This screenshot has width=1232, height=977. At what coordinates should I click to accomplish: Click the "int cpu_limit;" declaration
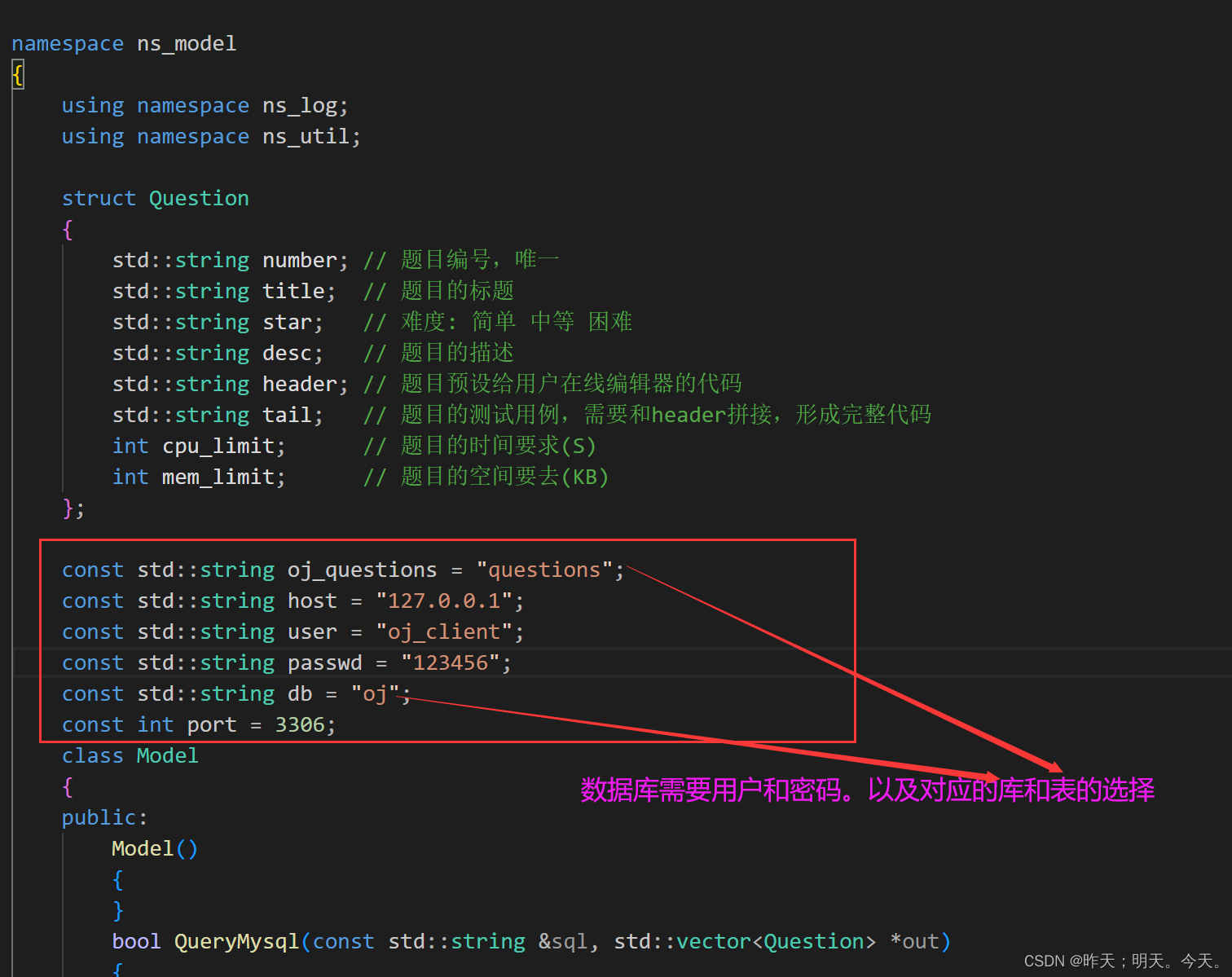tap(199, 447)
